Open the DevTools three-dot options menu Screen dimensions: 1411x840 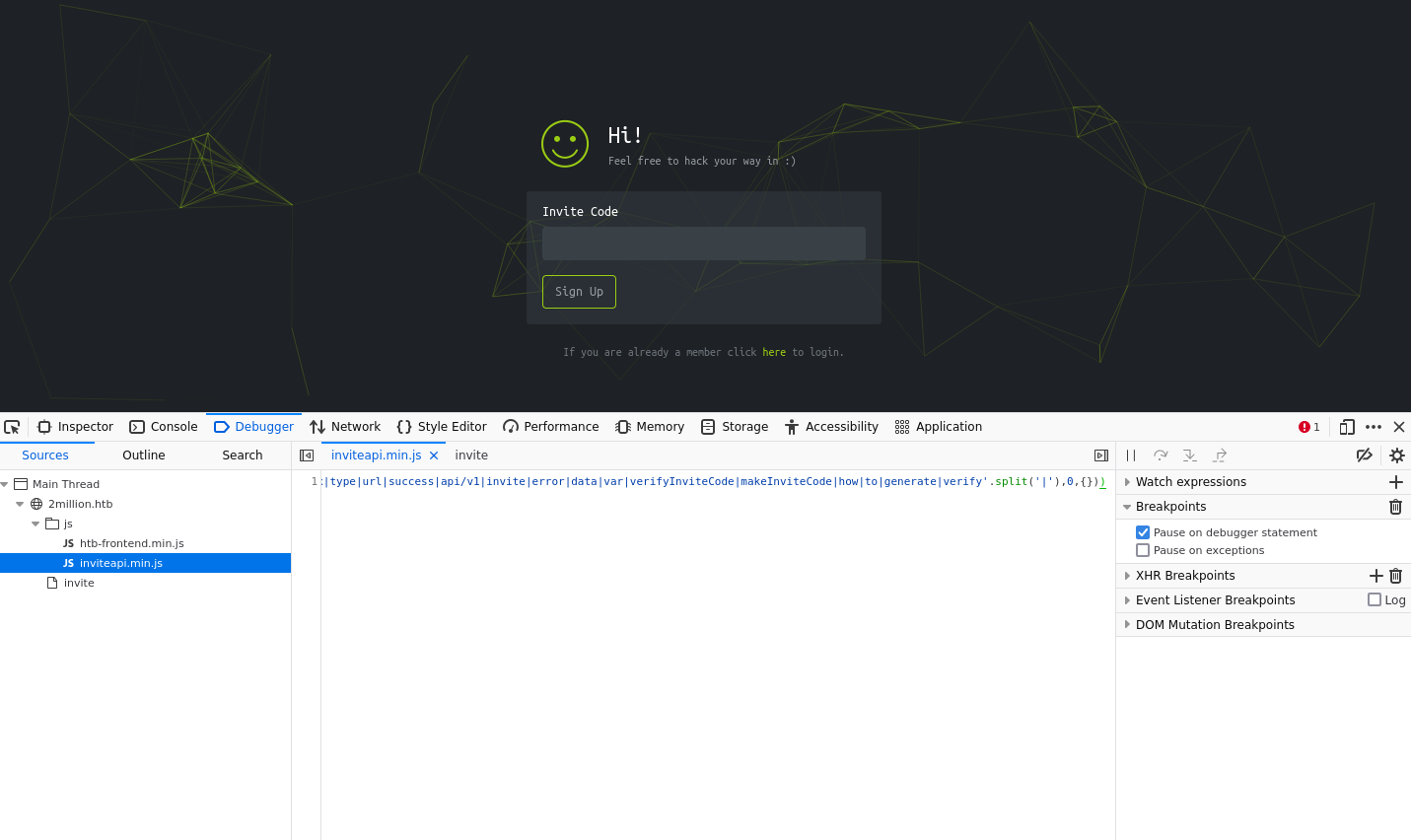coord(1374,427)
